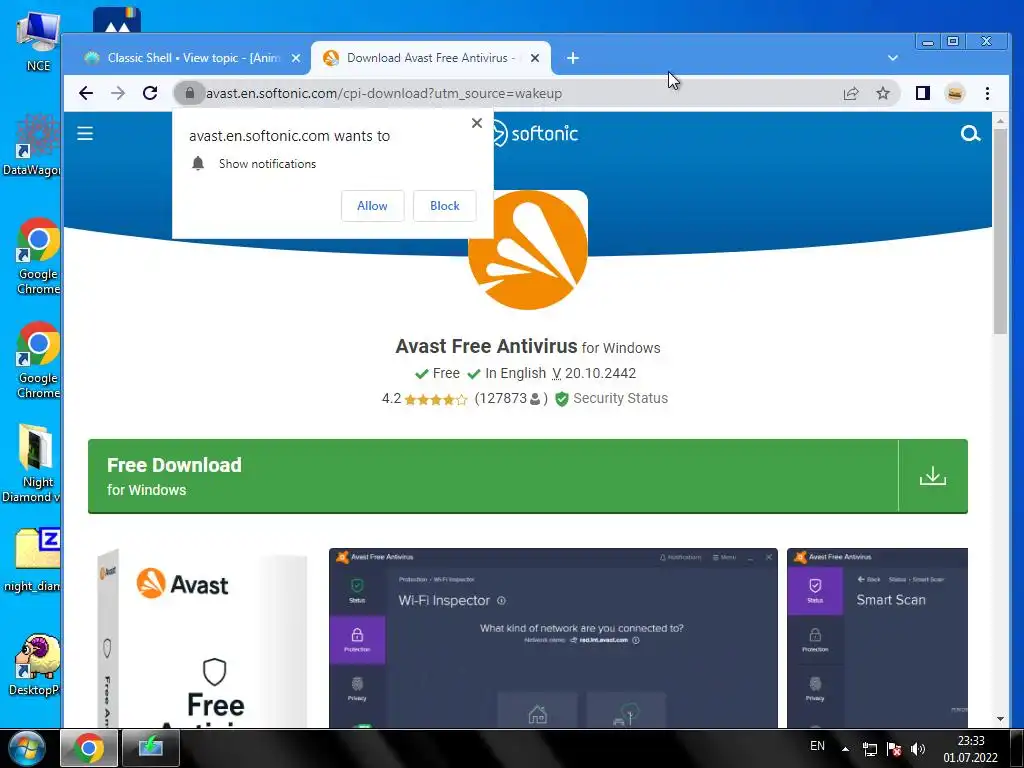
Task: Click the second taskbar application icon
Action: pyautogui.click(x=150, y=748)
